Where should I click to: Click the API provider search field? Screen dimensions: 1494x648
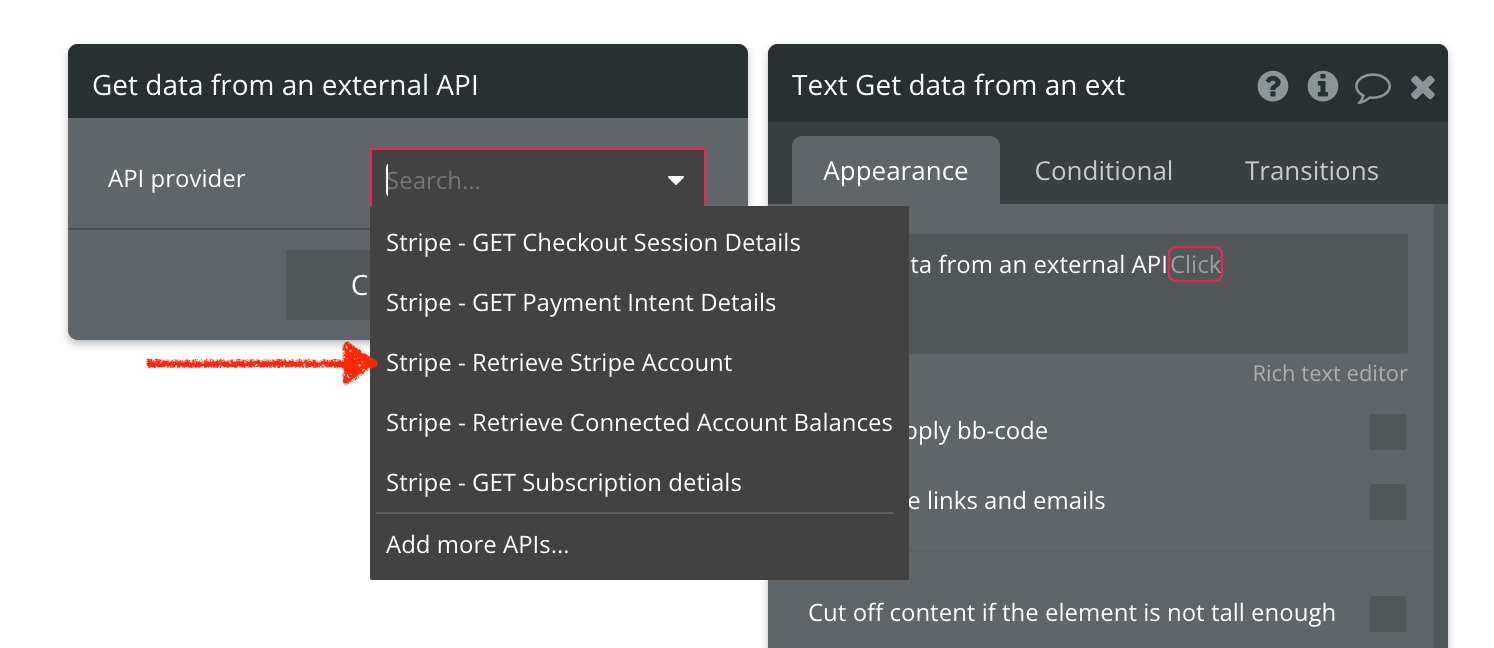(x=520, y=181)
